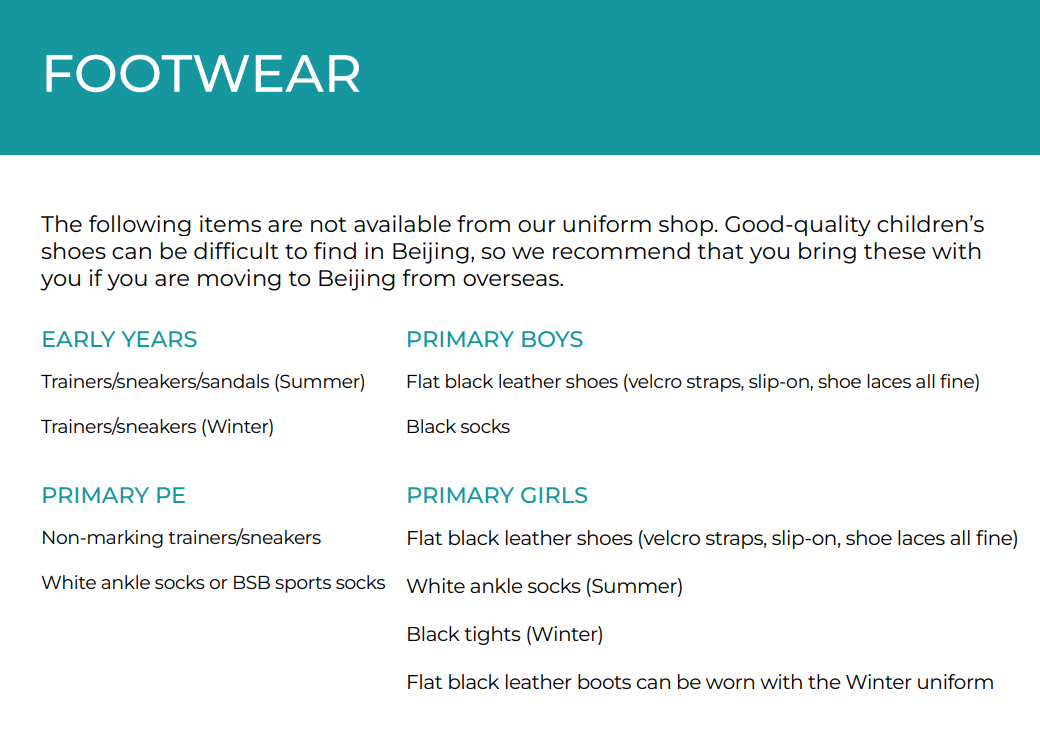Screen dimensions: 1040x729
Task: Click White ankle socks (Summer) text
Action: 545,586
